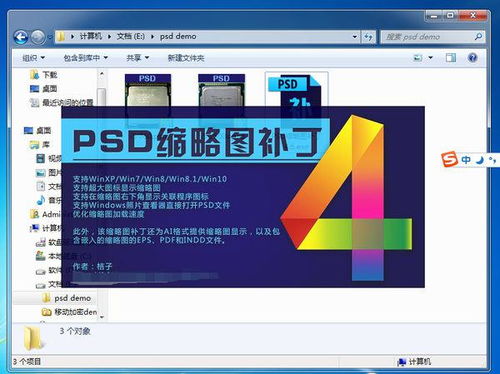This screenshot has height=374, width=500.
Task: Select the second PSD thumbnail with silver chip
Action: (221, 90)
